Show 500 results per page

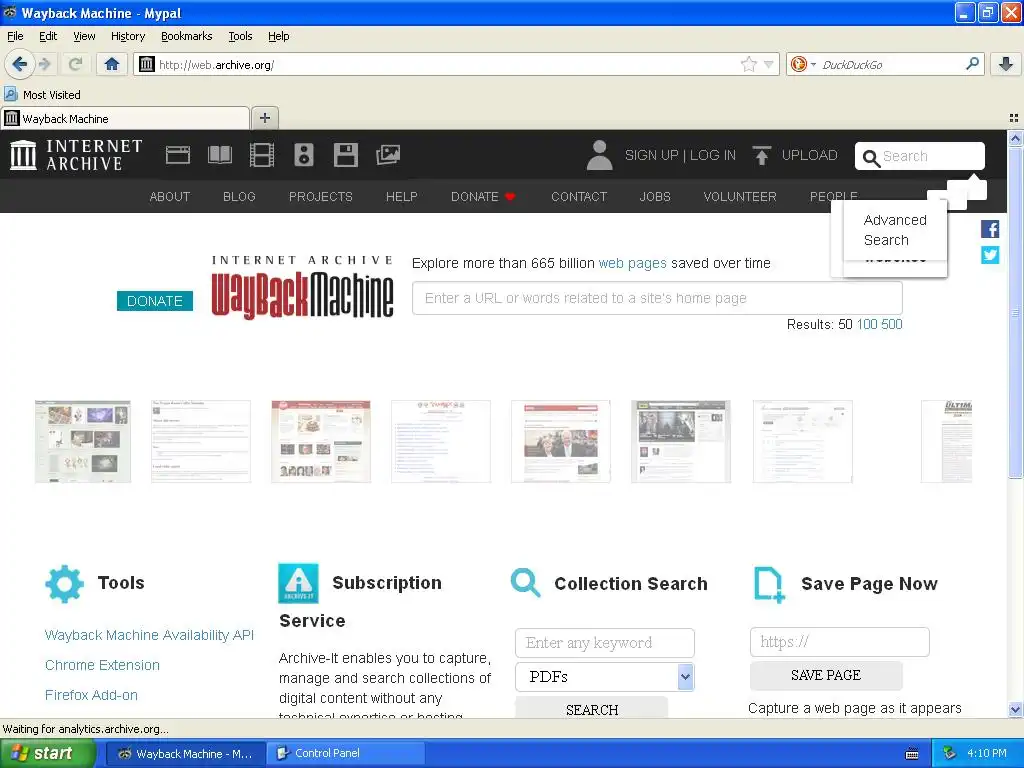pos(891,325)
